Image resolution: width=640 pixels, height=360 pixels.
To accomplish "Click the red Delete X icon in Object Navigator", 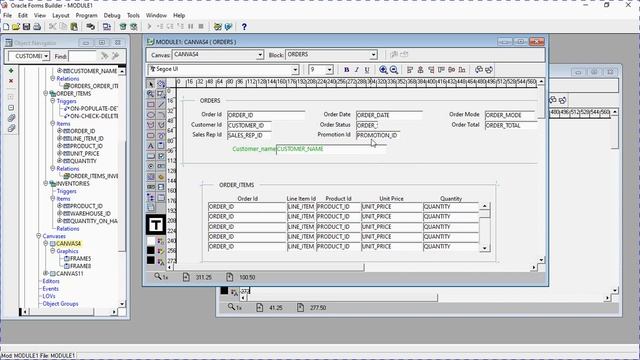I will 11,81.
